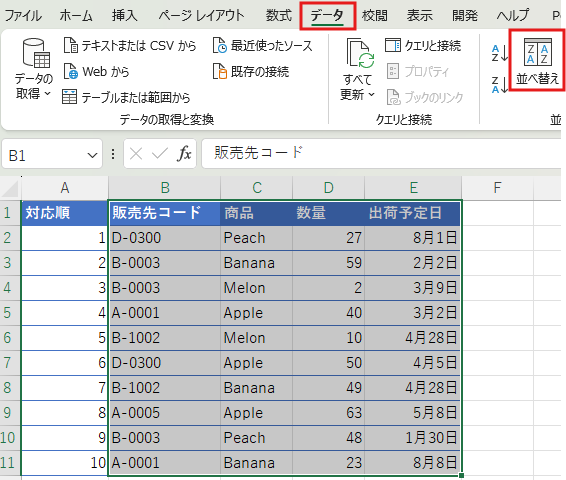Select row 6 header
This screenshot has width=566, height=480.
(x=8, y=338)
